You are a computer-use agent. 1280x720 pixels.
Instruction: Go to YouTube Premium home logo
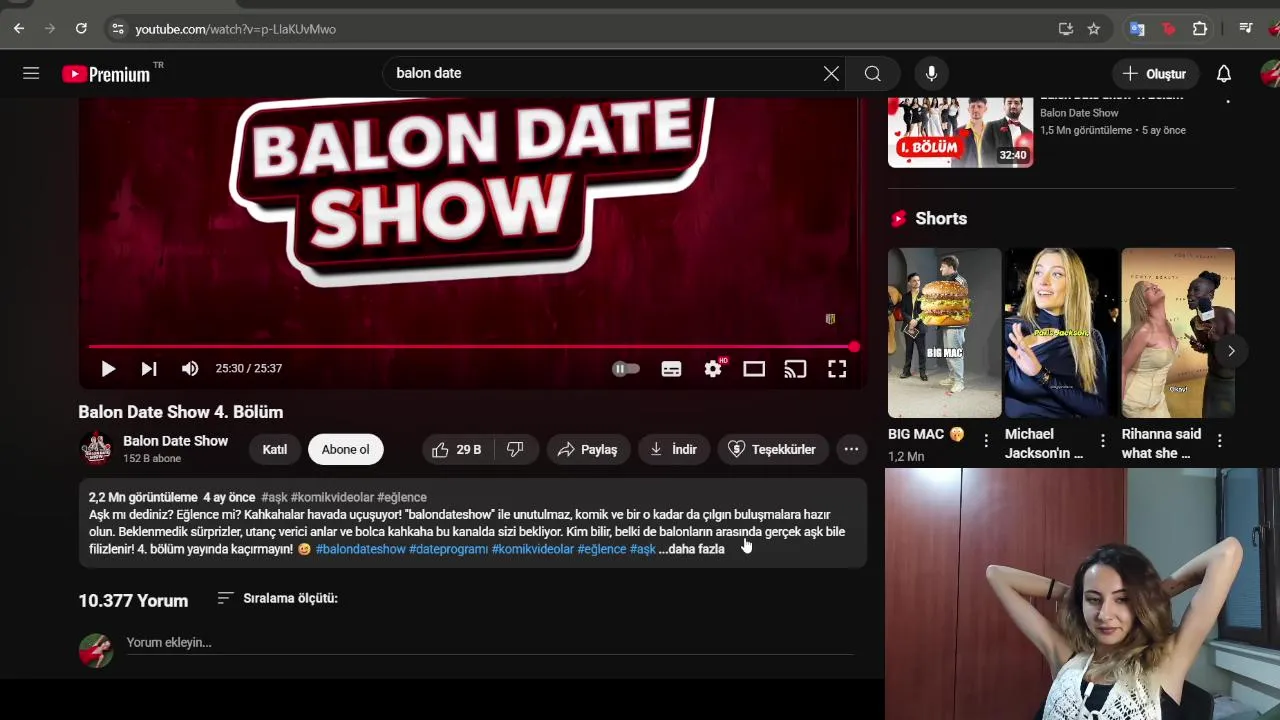(x=106, y=74)
